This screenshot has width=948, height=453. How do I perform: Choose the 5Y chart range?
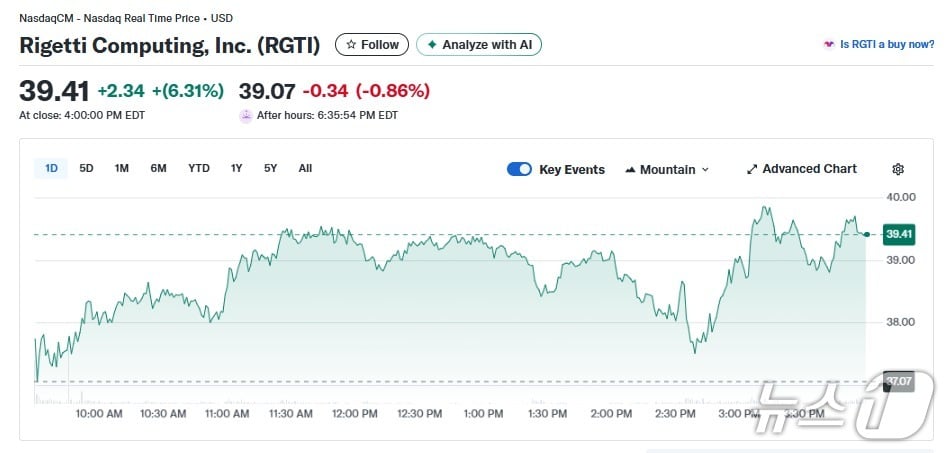pos(270,168)
